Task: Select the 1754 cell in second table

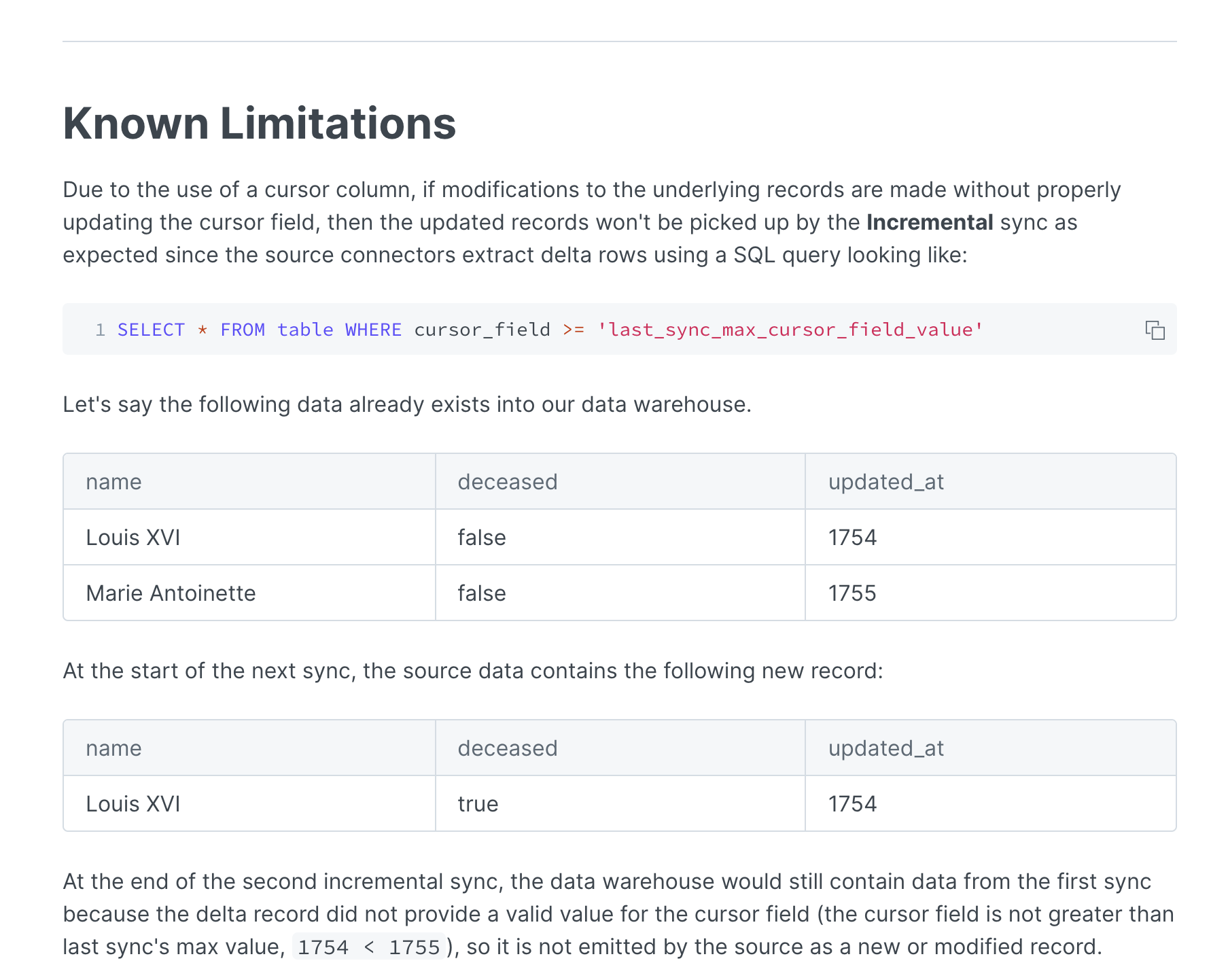Action: click(853, 803)
